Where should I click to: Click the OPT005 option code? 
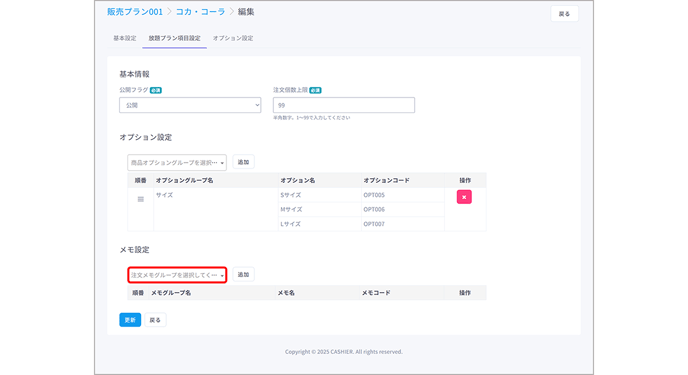coord(374,195)
